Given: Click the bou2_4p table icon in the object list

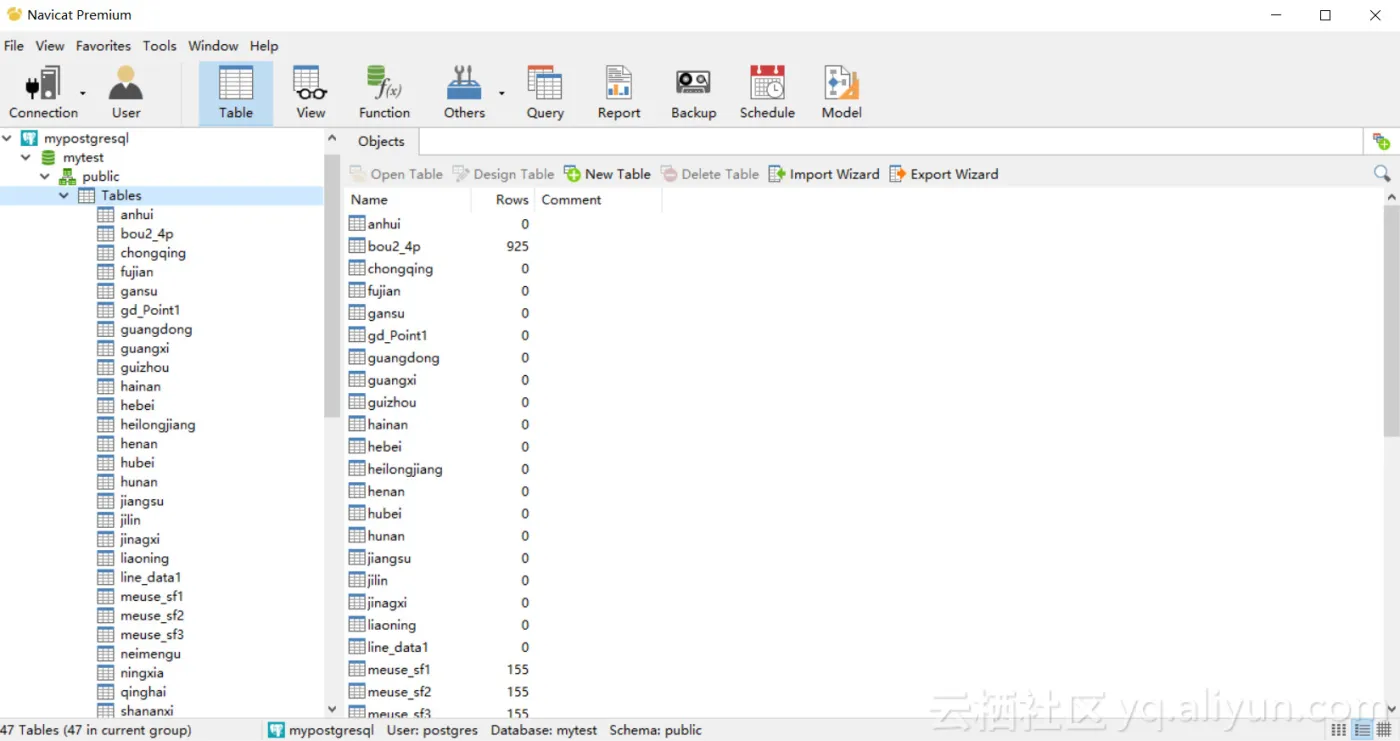Looking at the screenshot, I should click(x=357, y=246).
